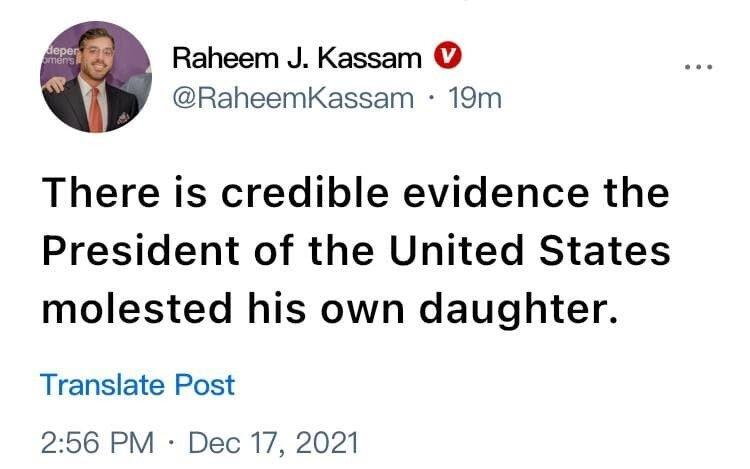This screenshot has height=469, width=750.
Task: Click the dot separator before 19m
Action: [x=431, y=98]
